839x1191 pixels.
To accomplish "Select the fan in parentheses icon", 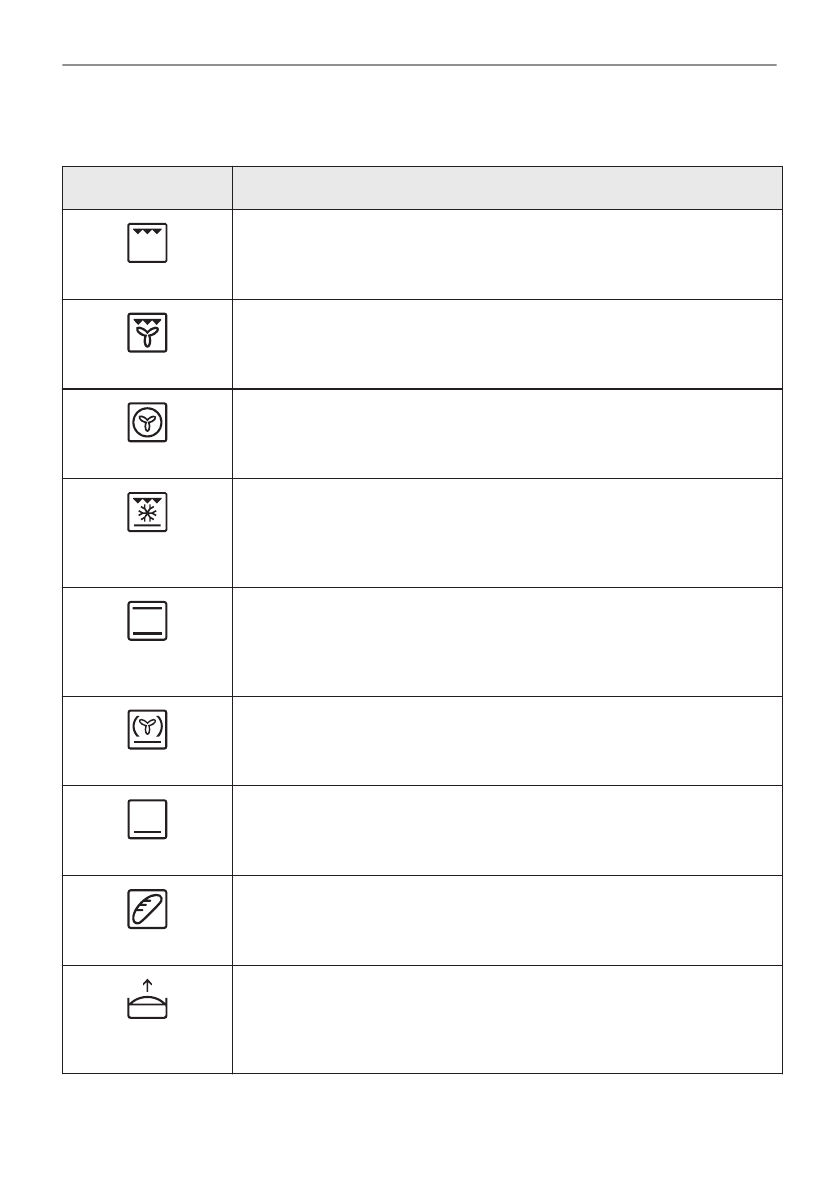I will coord(147,732).
